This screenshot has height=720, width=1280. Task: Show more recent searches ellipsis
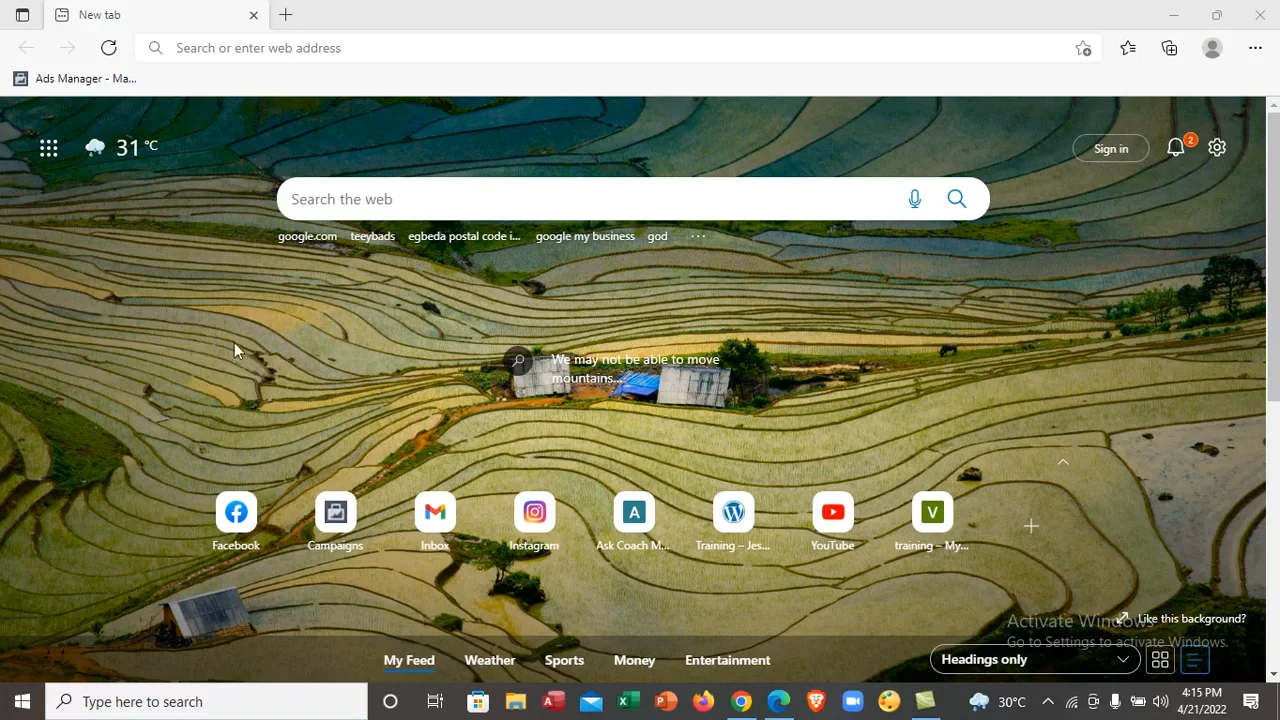pos(698,237)
